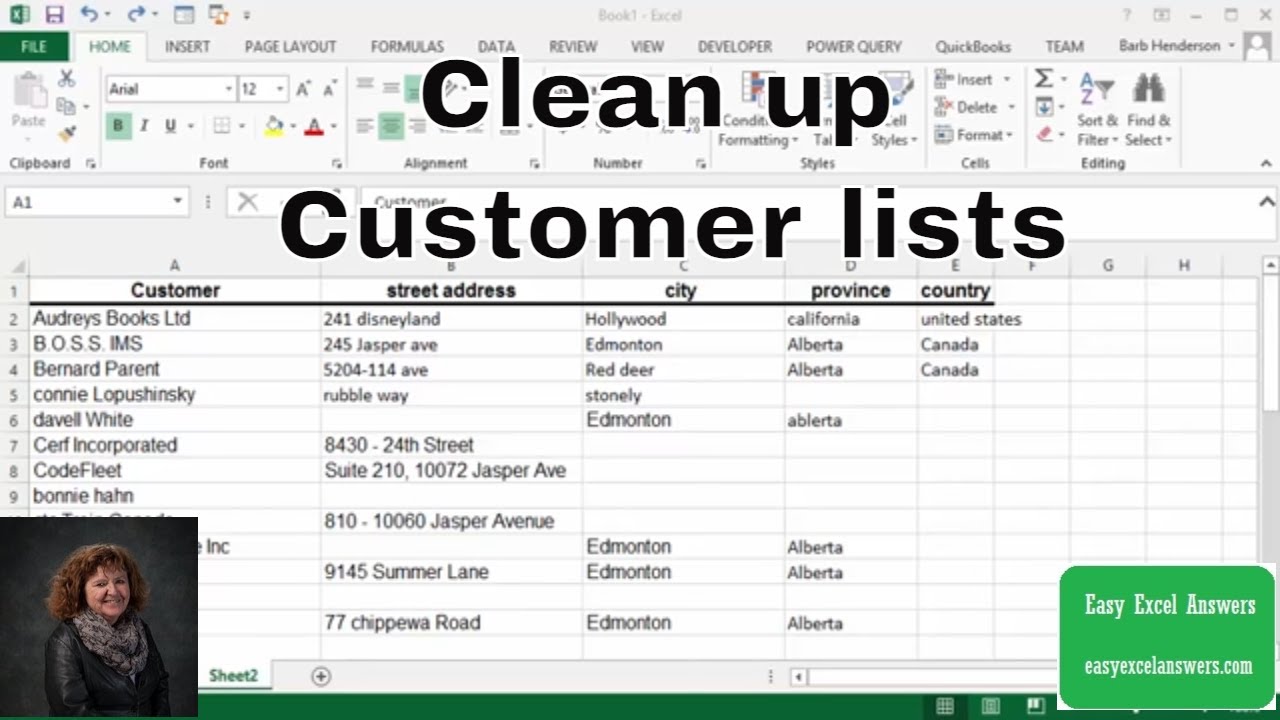Switch to the PAGE LAYOUT tab
Viewport: 1280px width, 720px height.
pos(291,46)
